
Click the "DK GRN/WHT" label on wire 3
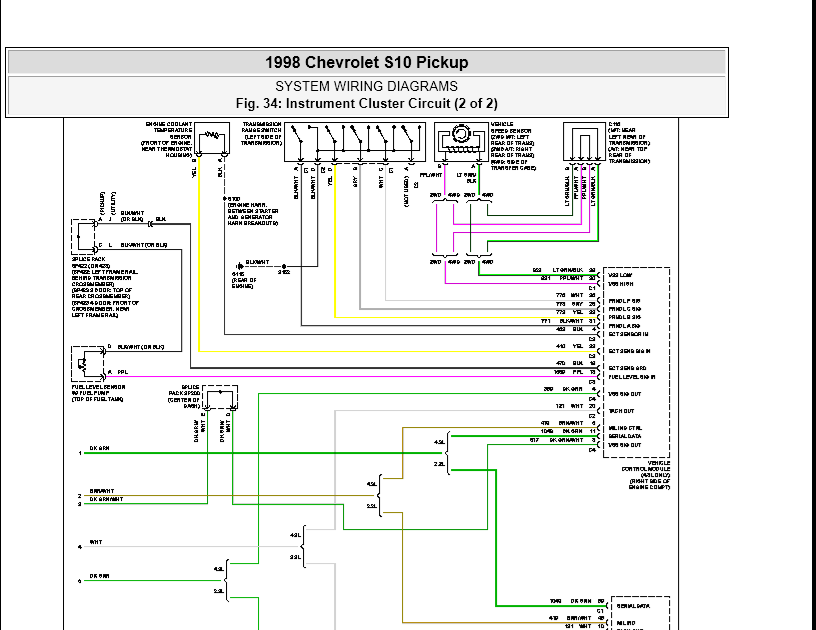(106, 499)
